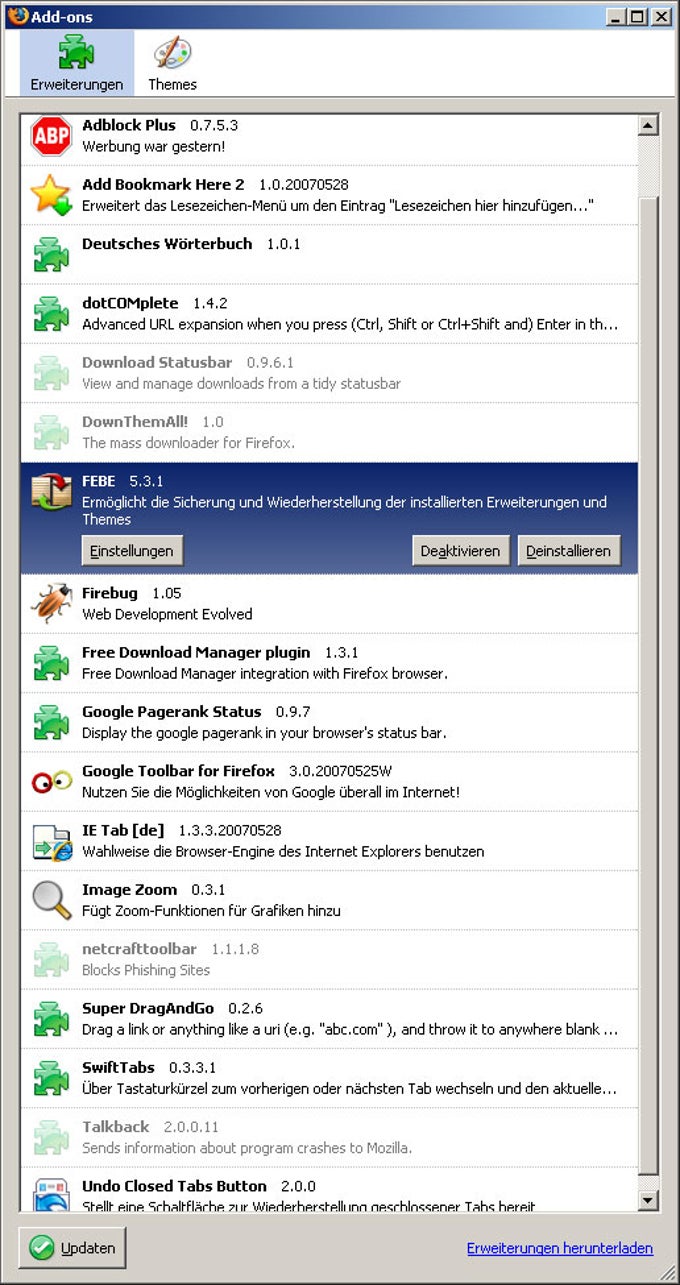Select the Image Zoom entry name

click(129, 890)
